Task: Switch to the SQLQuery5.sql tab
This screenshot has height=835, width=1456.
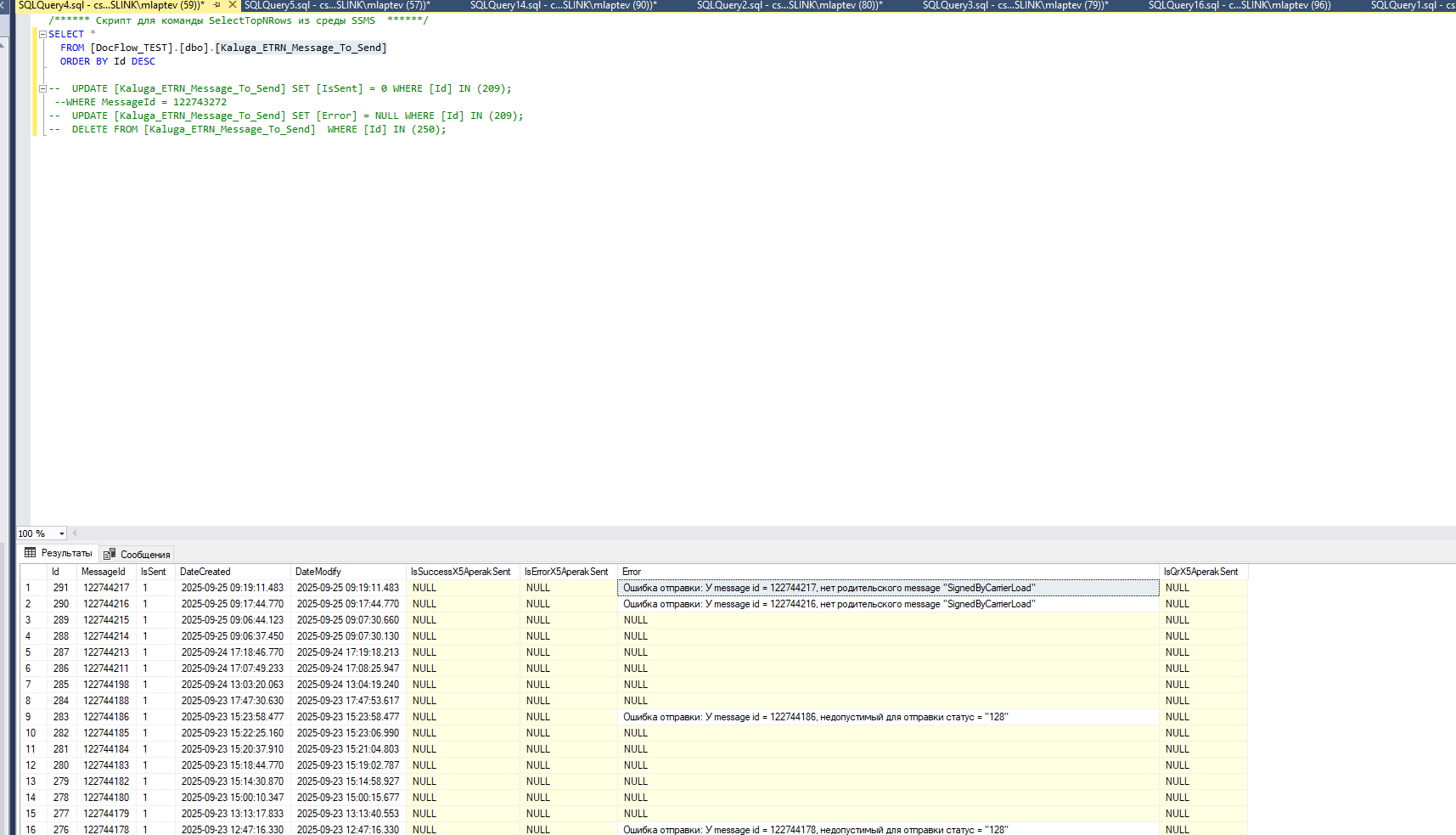Action: [337, 5]
